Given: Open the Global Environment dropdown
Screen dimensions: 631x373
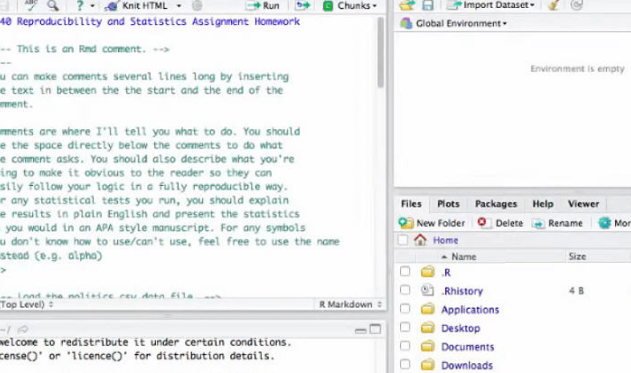Looking at the screenshot, I should click(x=454, y=23).
